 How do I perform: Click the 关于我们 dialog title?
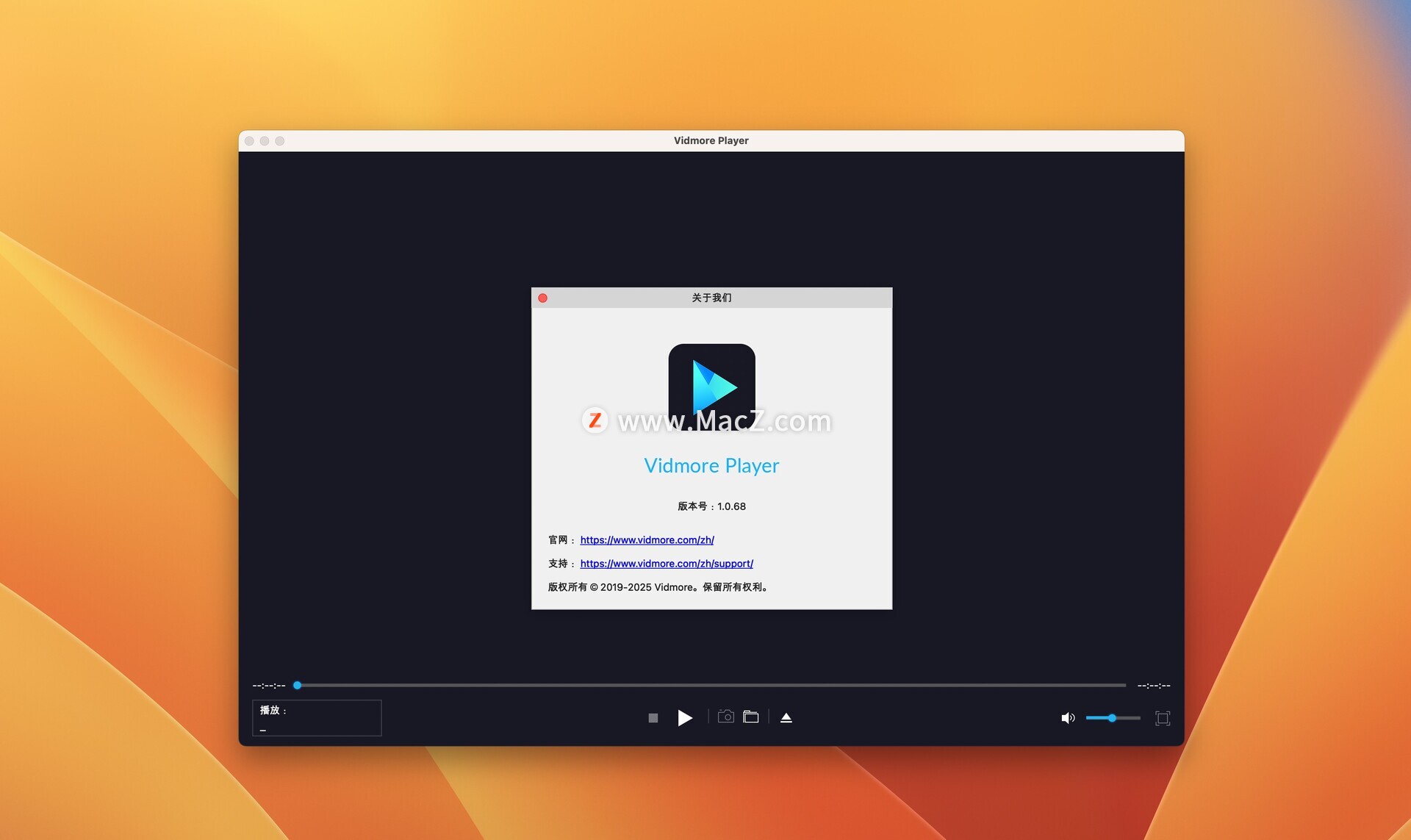pyautogui.click(x=711, y=298)
